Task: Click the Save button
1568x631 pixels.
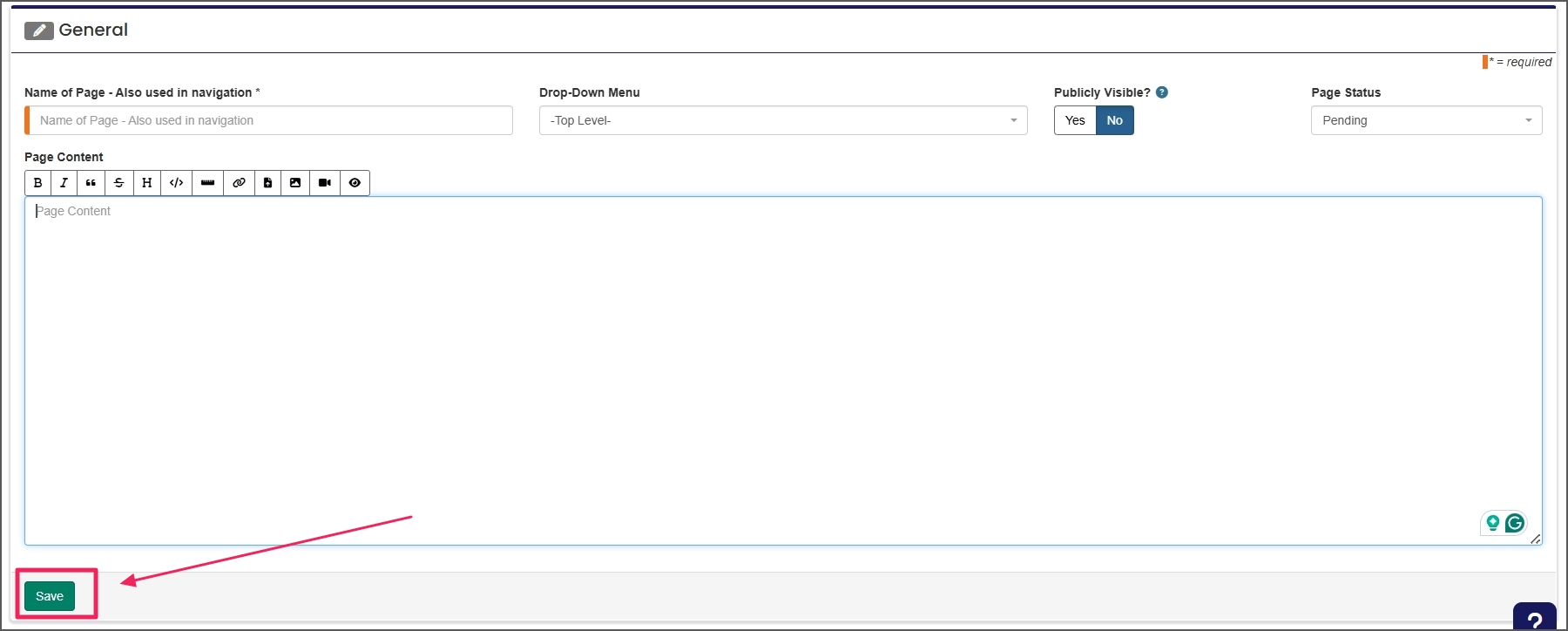Action: point(50,596)
